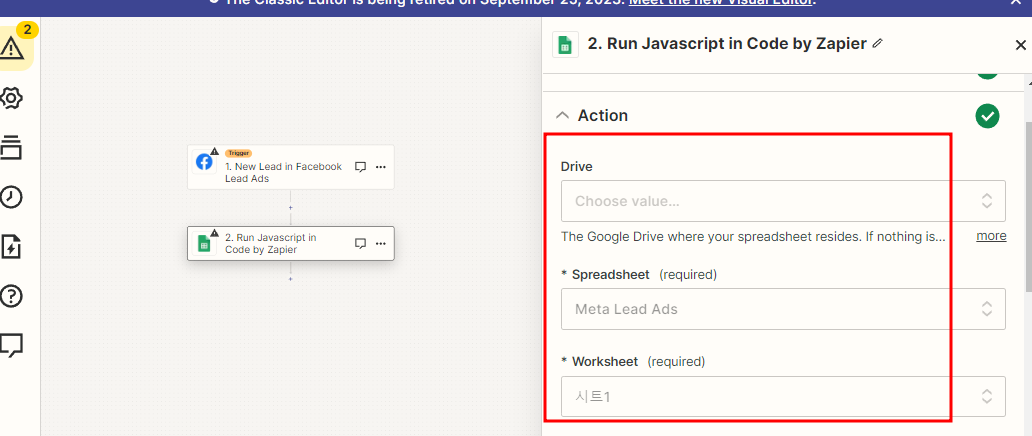Click the 'more' link under Drive description
The image size is (1032, 436).
pyautogui.click(x=991, y=236)
